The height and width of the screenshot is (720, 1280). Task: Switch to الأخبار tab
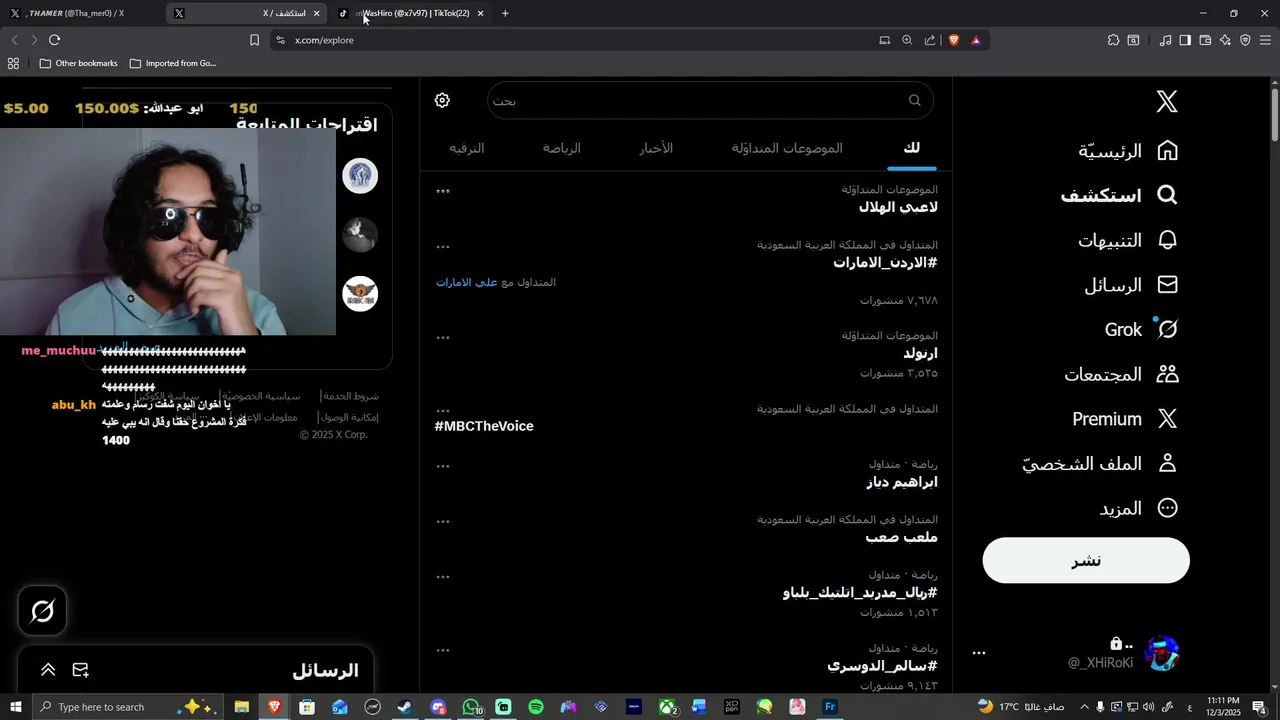[656, 148]
